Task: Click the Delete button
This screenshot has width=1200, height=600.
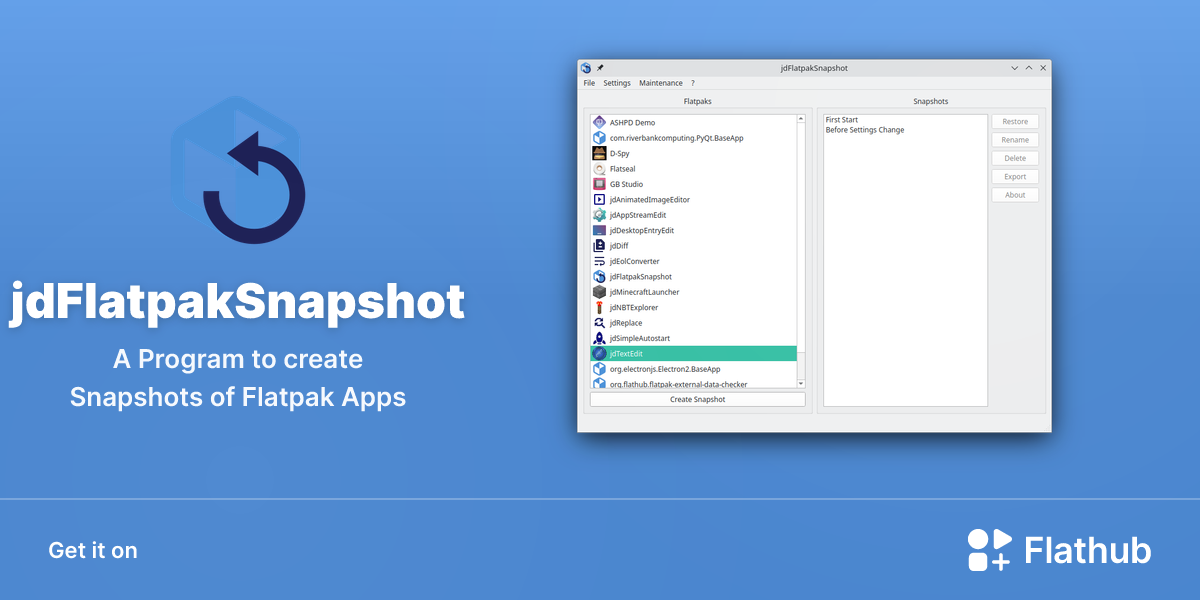Action: click(x=1015, y=158)
